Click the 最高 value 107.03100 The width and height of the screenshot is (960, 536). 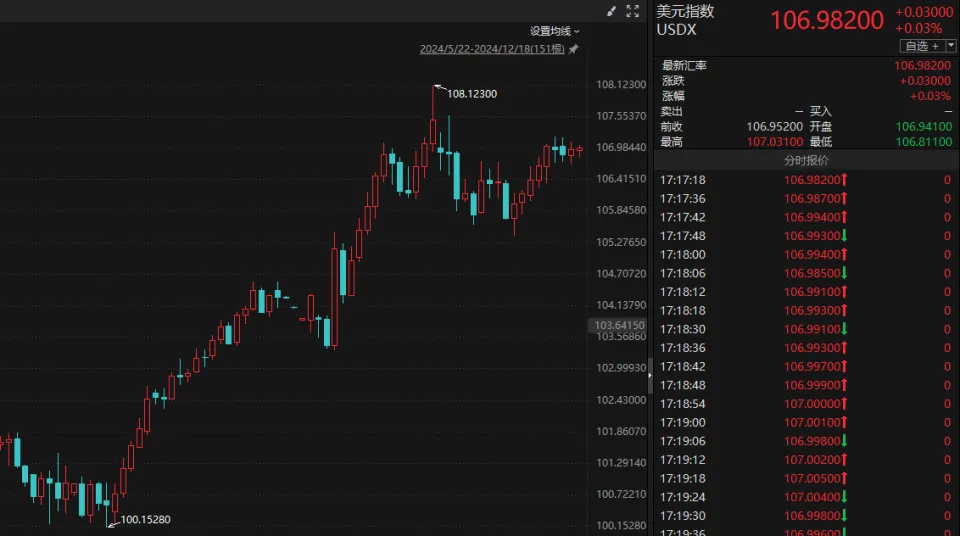[x=774, y=142]
